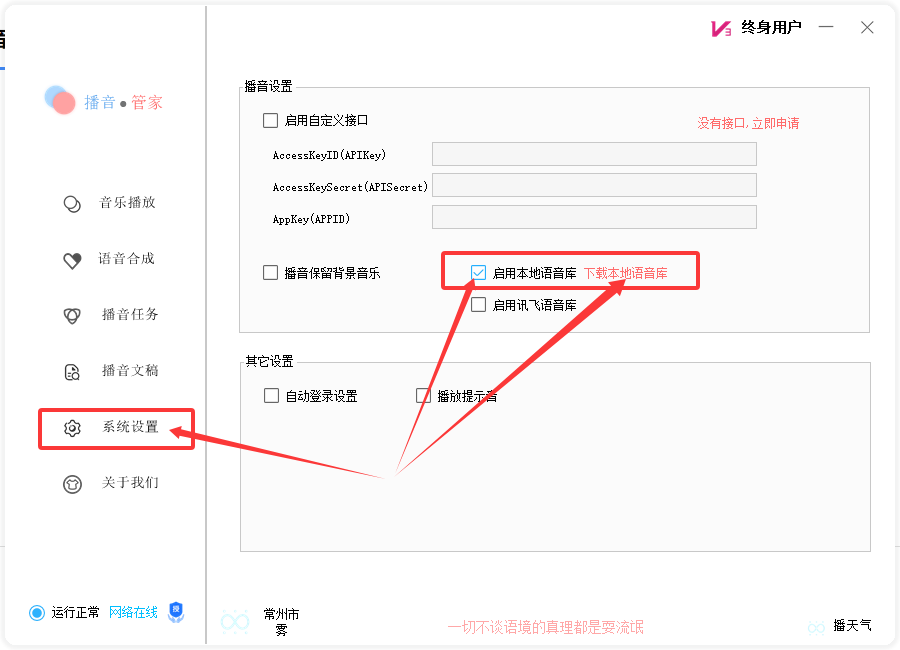Enable 启用讯飞语音库 iFlytek voice library
The height and width of the screenshot is (650, 900).
[x=478, y=304]
